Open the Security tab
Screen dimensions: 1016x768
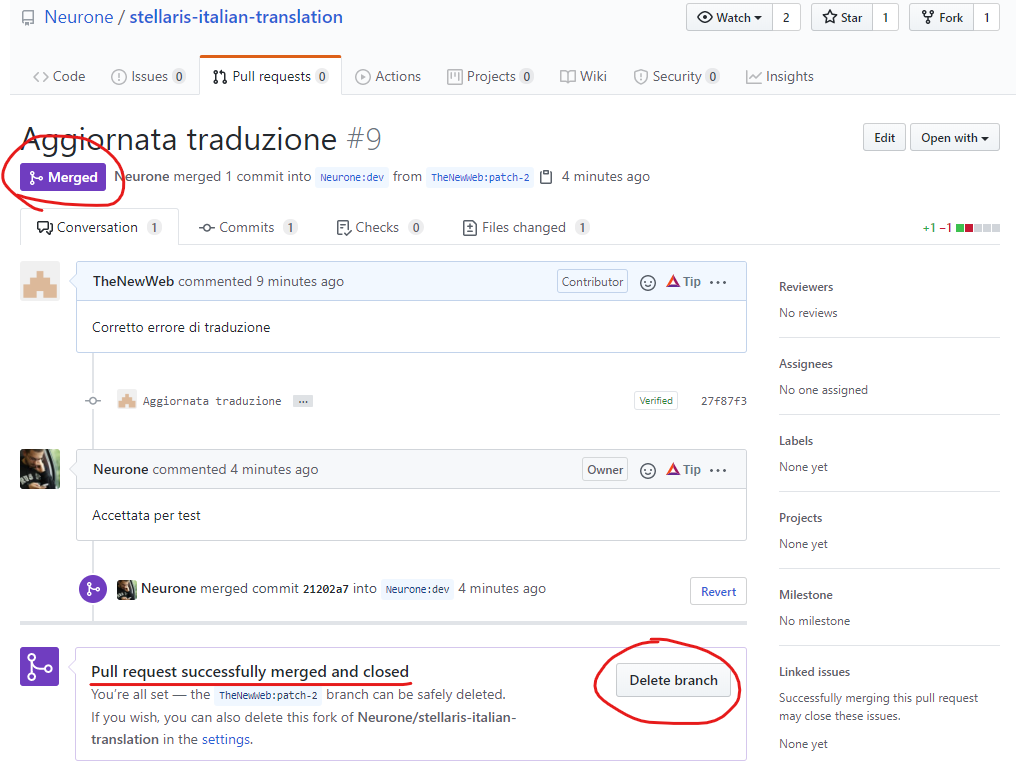[x=676, y=76]
